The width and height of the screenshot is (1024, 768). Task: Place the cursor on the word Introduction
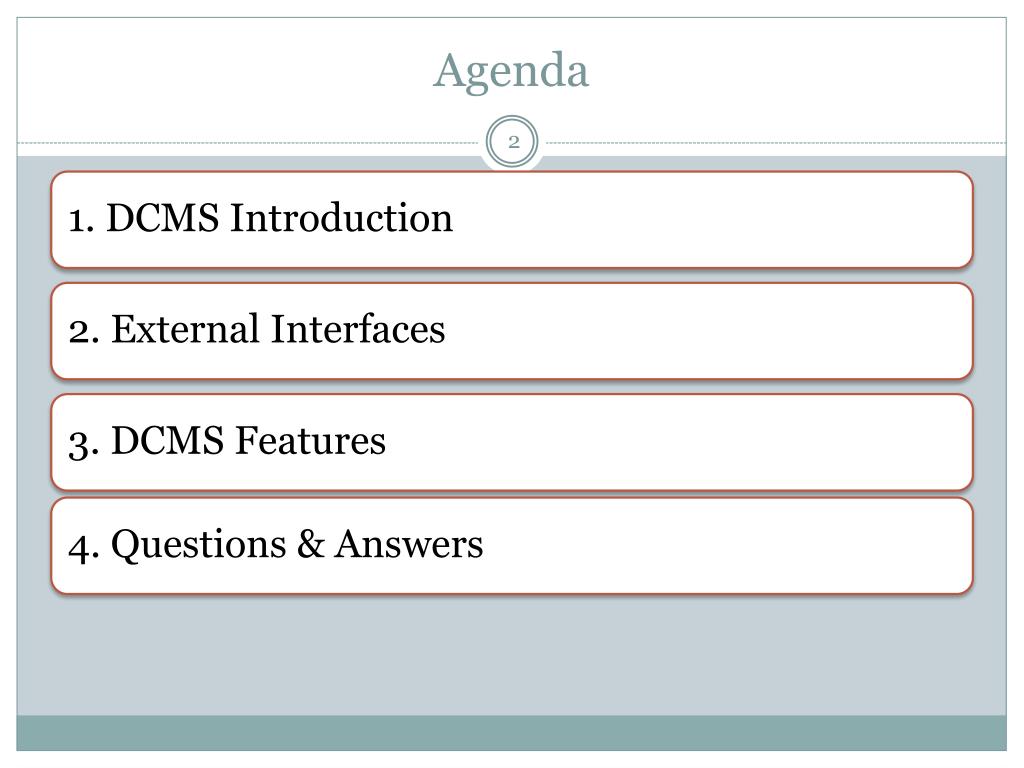click(341, 217)
